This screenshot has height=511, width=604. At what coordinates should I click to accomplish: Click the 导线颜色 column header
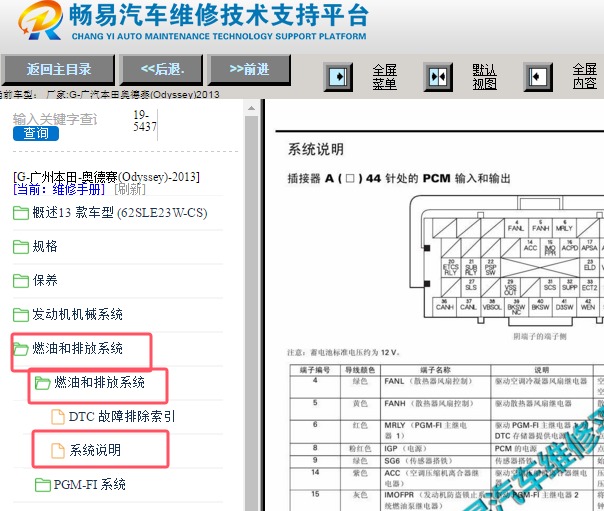pyautogui.click(x=360, y=370)
